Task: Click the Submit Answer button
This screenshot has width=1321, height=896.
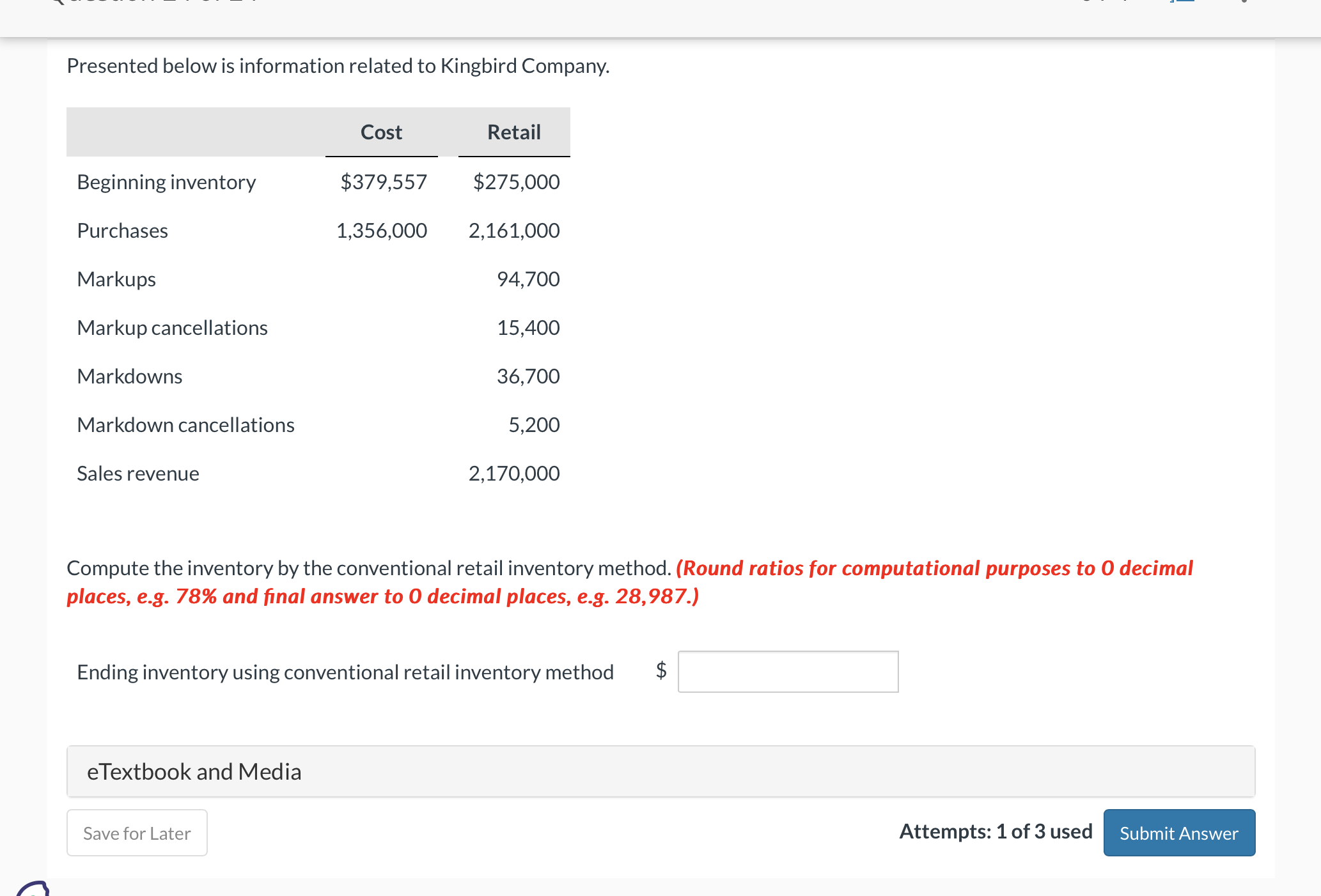Action: (1178, 833)
